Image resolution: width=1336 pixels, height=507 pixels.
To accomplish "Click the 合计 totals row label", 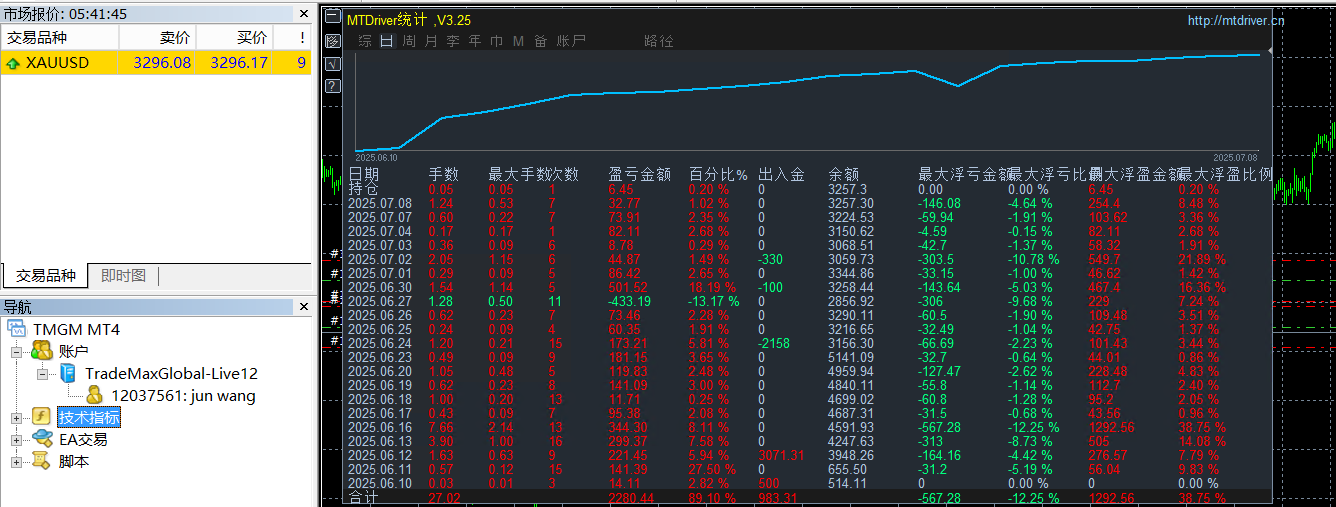I will 362,497.
